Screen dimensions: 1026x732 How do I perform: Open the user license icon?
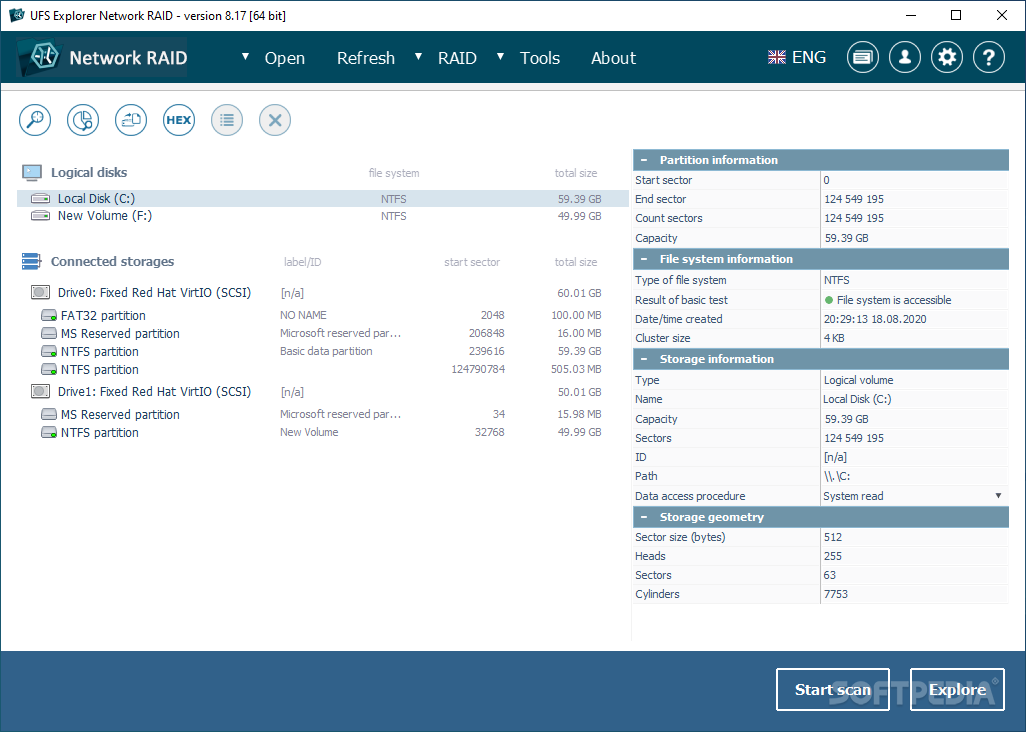pos(905,58)
